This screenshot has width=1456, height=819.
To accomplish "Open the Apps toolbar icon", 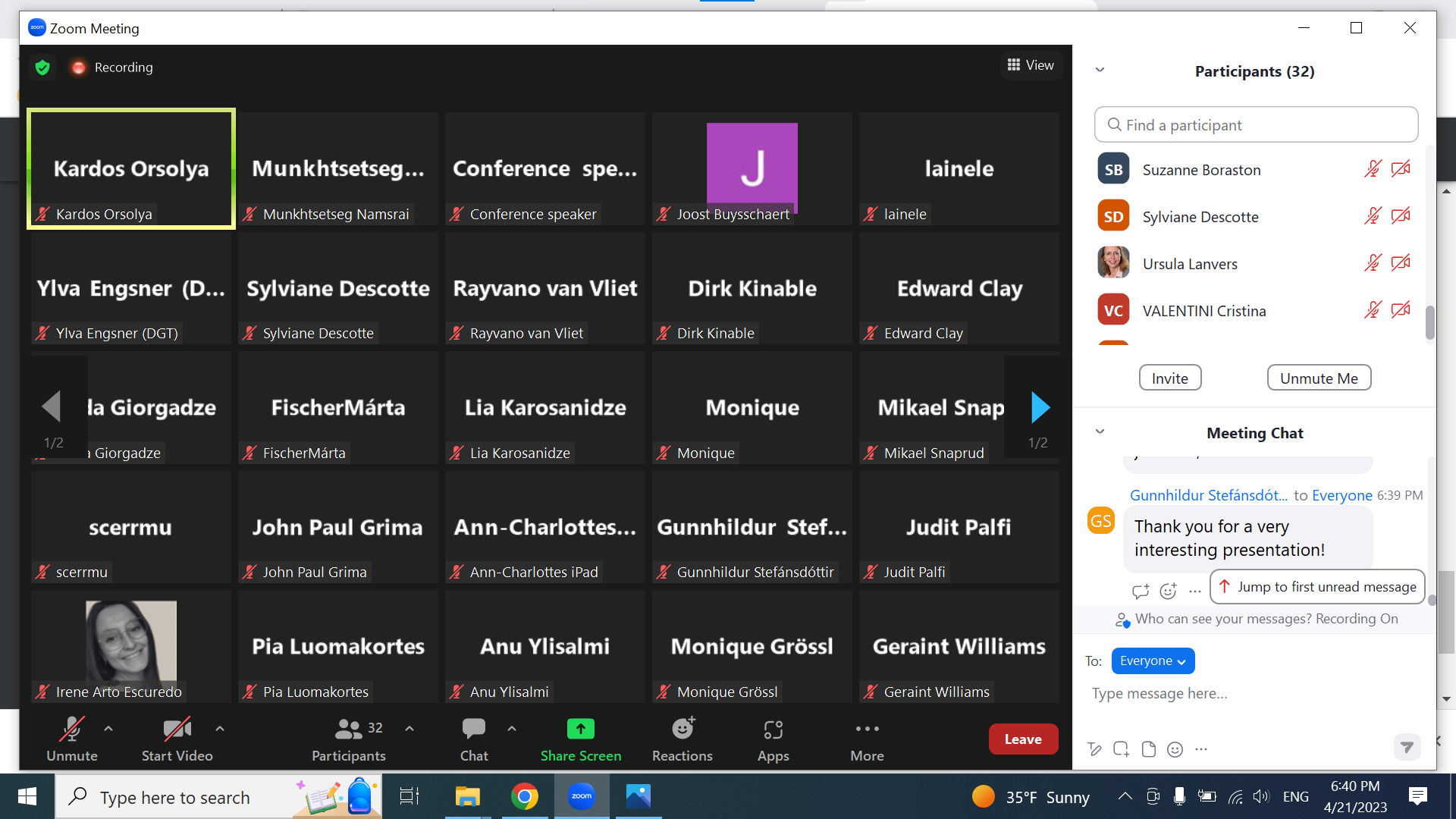I will pos(773,730).
